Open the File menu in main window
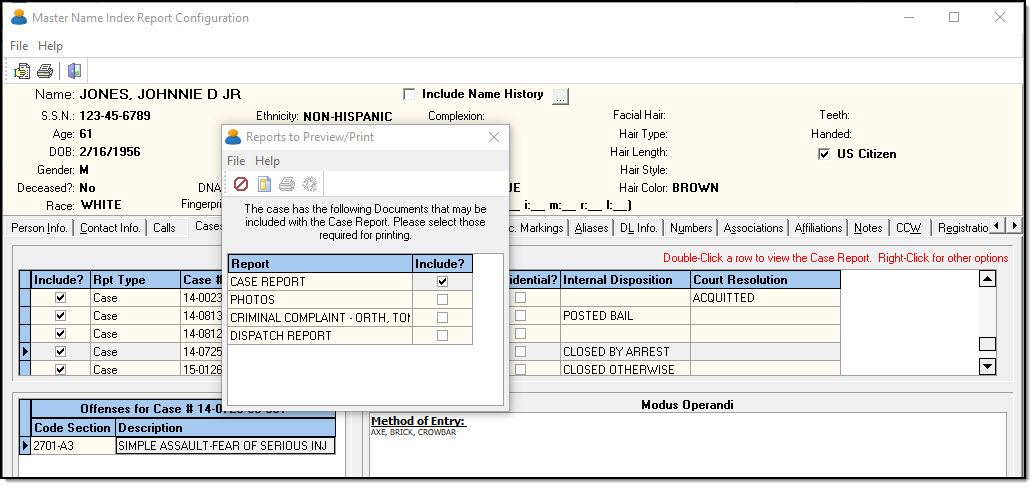This screenshot has width=1034, height=487. point(19,46)
